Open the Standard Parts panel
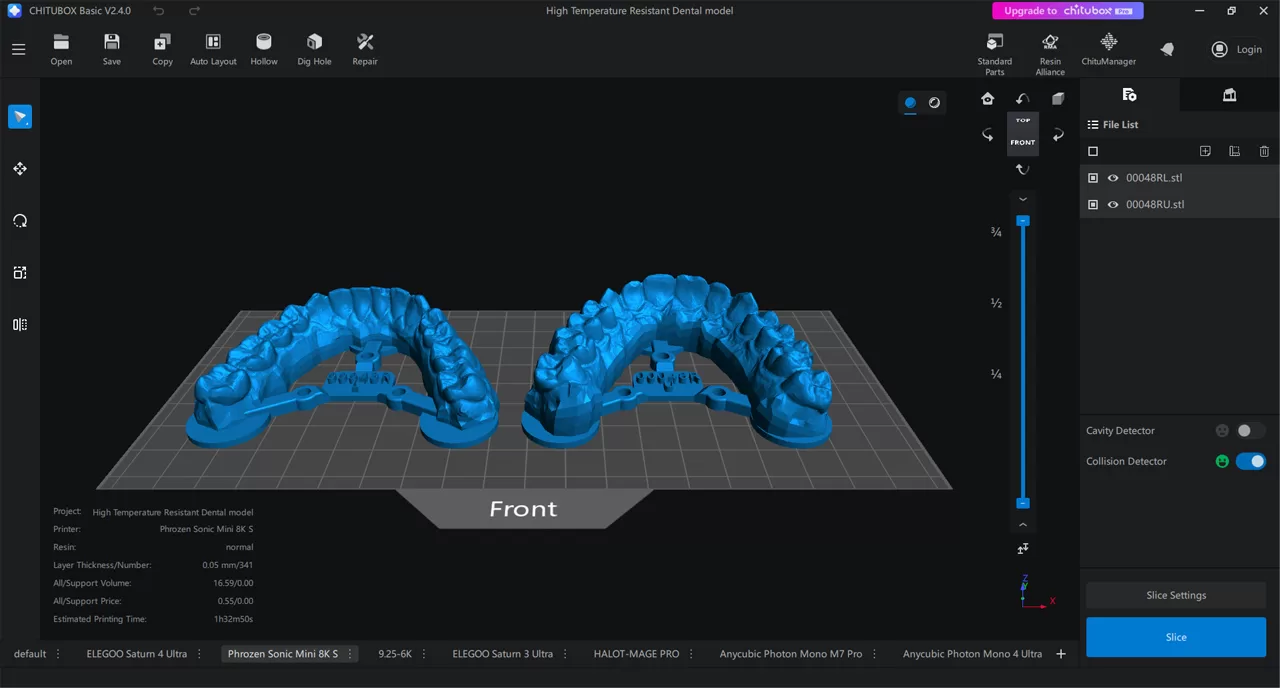Screen dimensions: 1280x688 994,47
